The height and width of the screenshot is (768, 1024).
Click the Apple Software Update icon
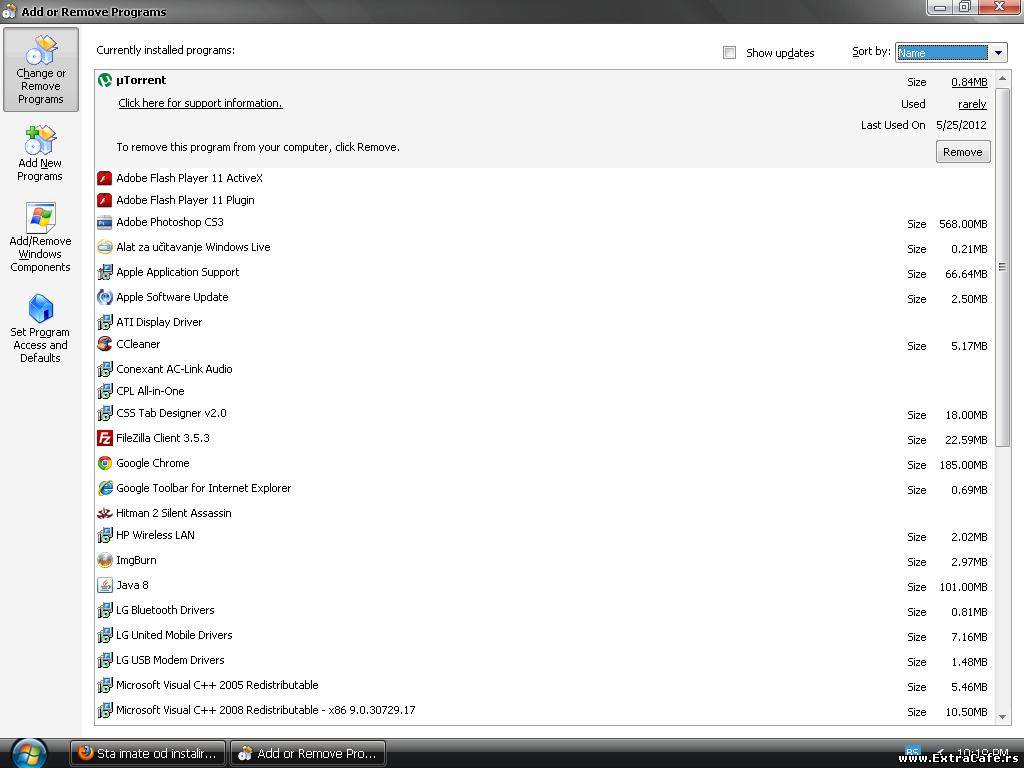coord(104,297)
